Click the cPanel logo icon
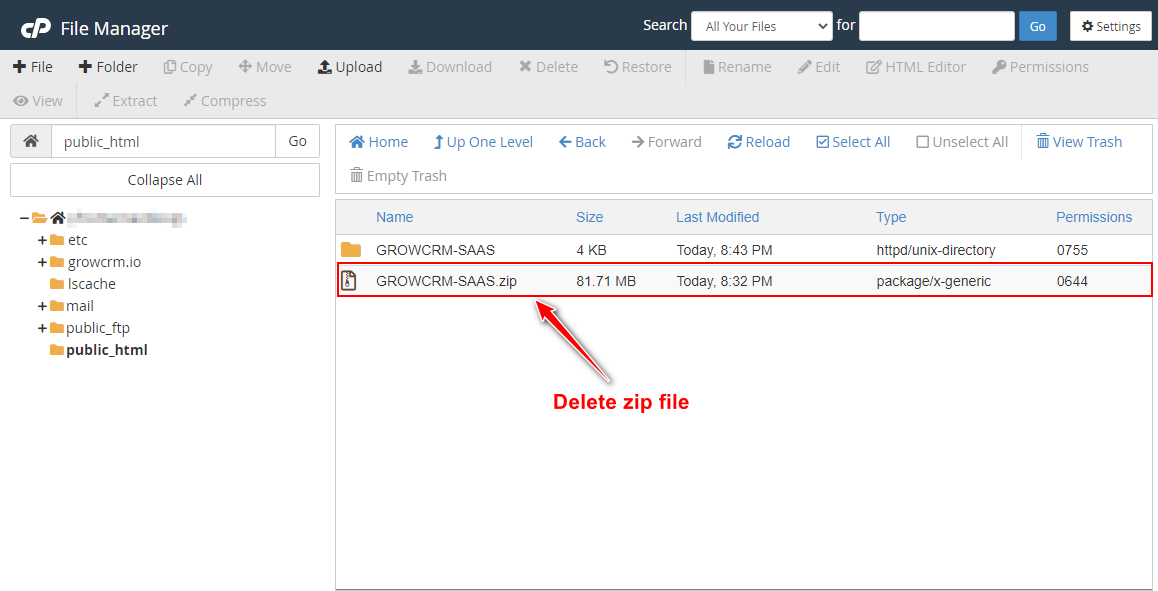 tap(35, 28)
